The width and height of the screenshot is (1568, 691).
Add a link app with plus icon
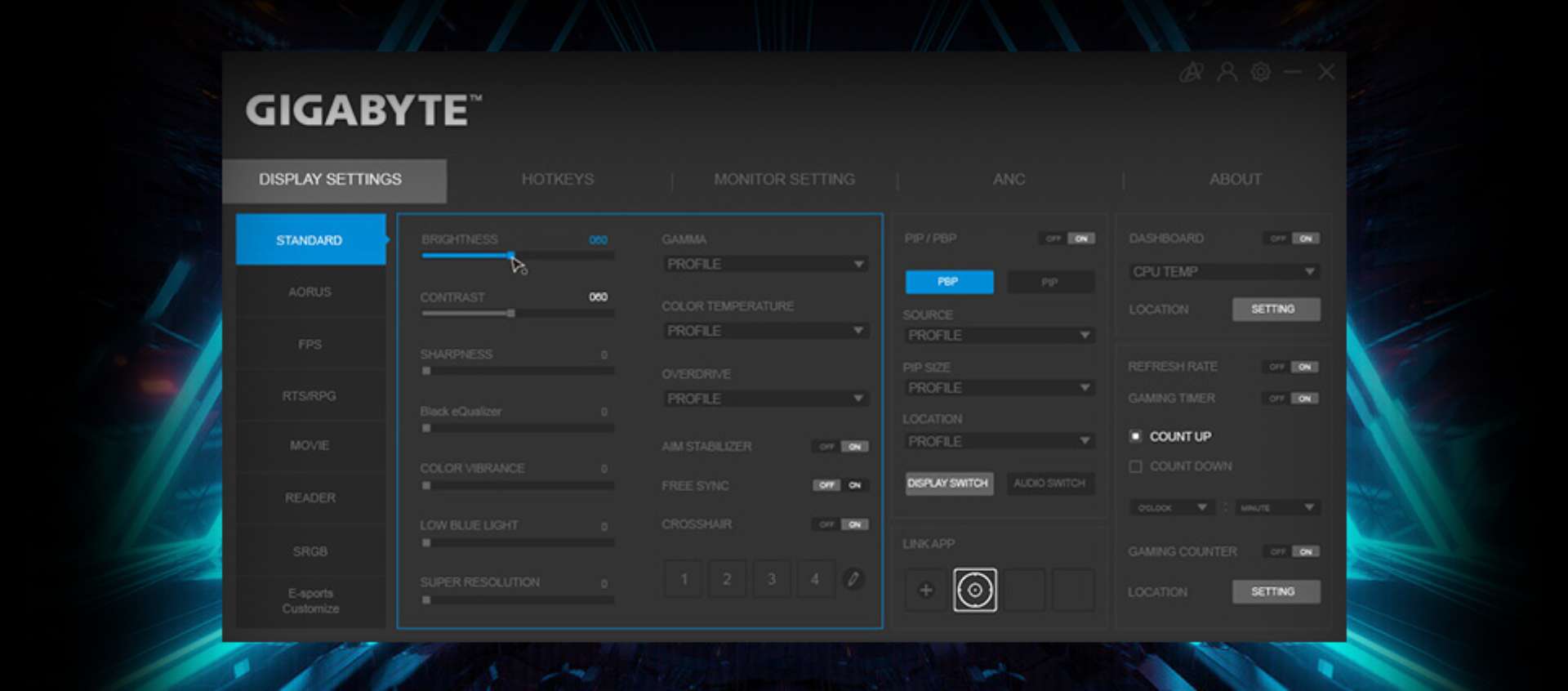pyautogui.click(x=926, y=590)
